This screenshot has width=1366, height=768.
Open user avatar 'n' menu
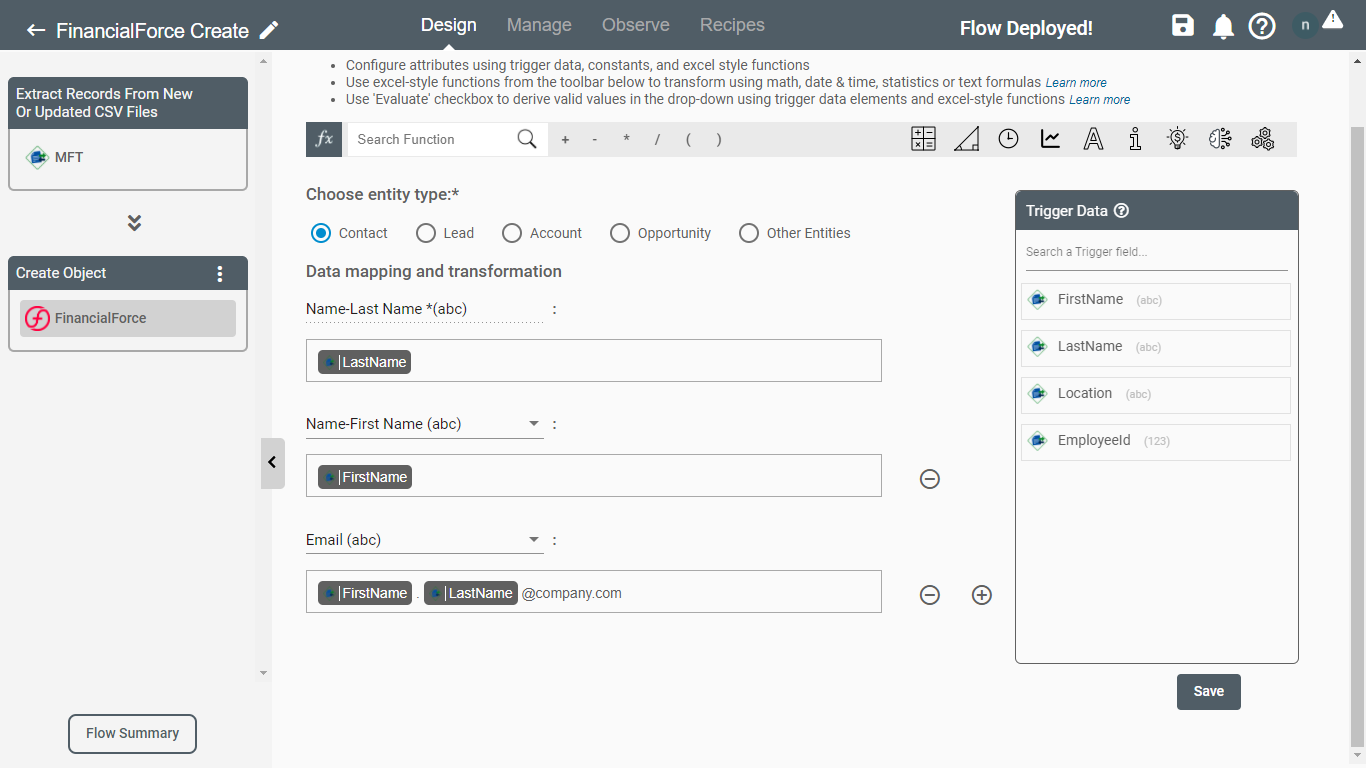click(x=1305, y=26)
